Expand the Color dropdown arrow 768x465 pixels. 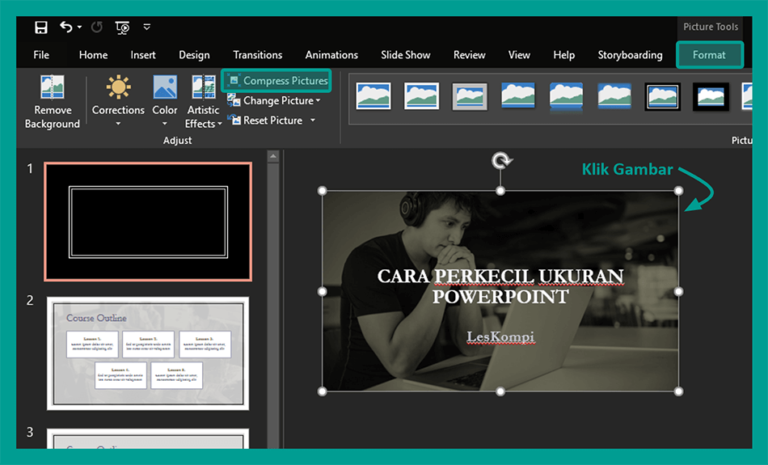[165, 124]
